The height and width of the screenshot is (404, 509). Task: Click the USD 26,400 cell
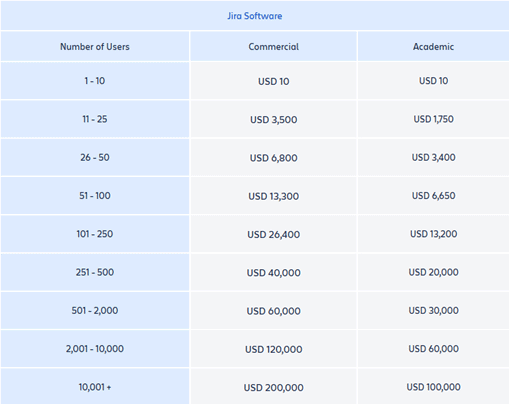click(x=273, y=235)
